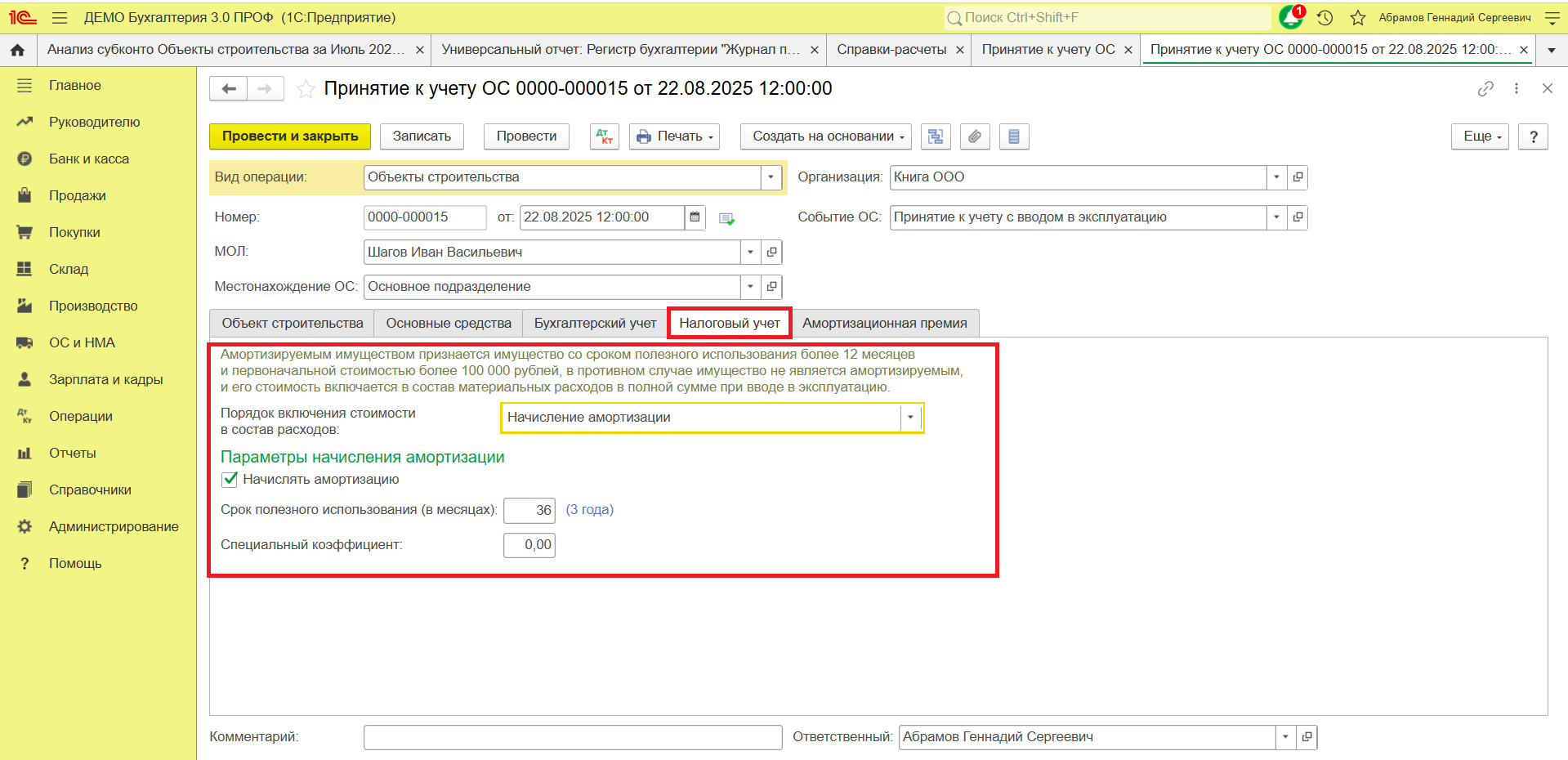Viewport: 1568px width, 760px height.
Task: Open the attached files paperclip icon
Action: 975,136
